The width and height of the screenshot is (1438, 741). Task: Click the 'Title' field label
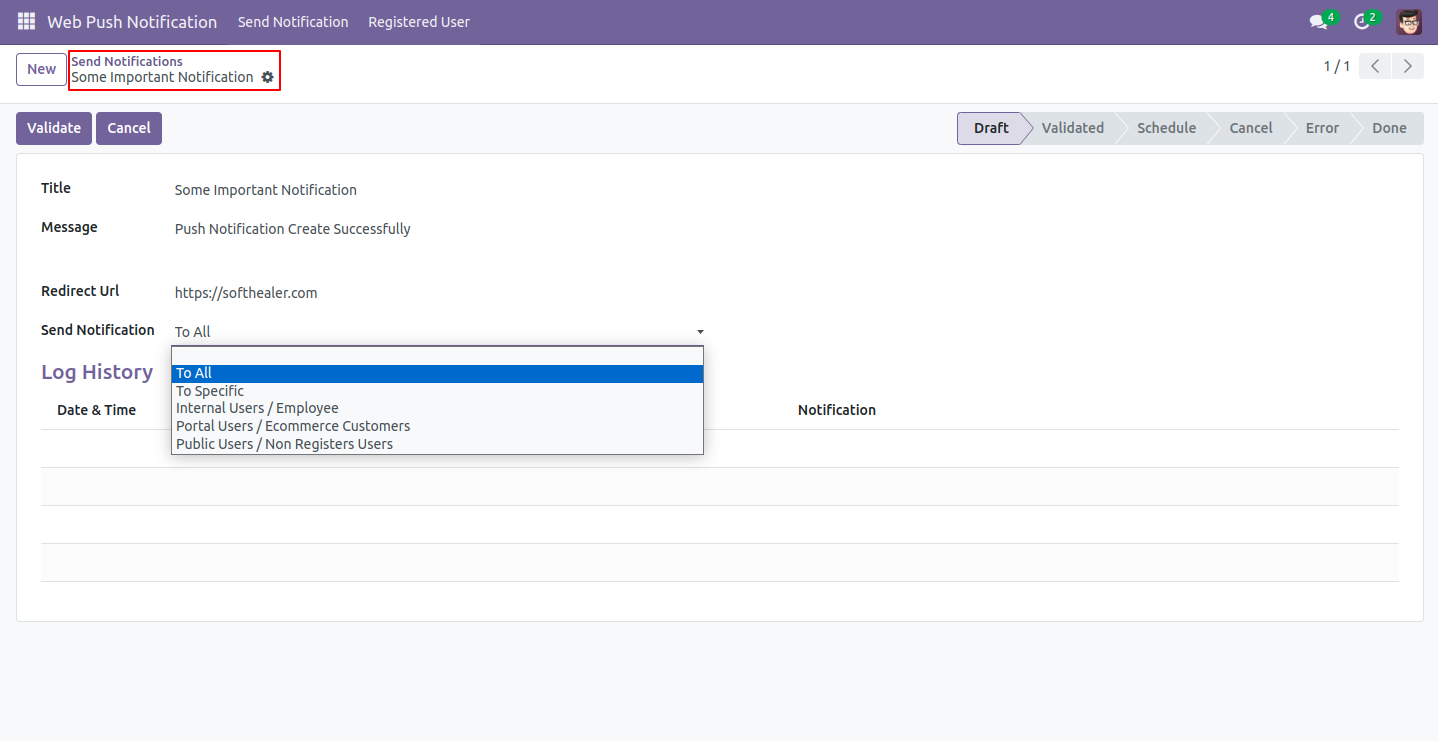pyautogui.click(x=56, y=188)
